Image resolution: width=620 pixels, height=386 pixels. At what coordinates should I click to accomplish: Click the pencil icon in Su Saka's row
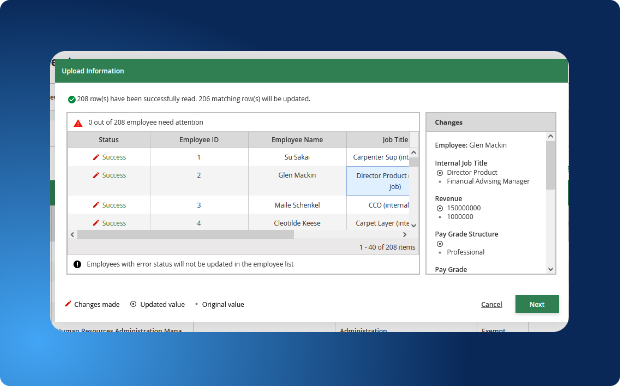point(96,157)
